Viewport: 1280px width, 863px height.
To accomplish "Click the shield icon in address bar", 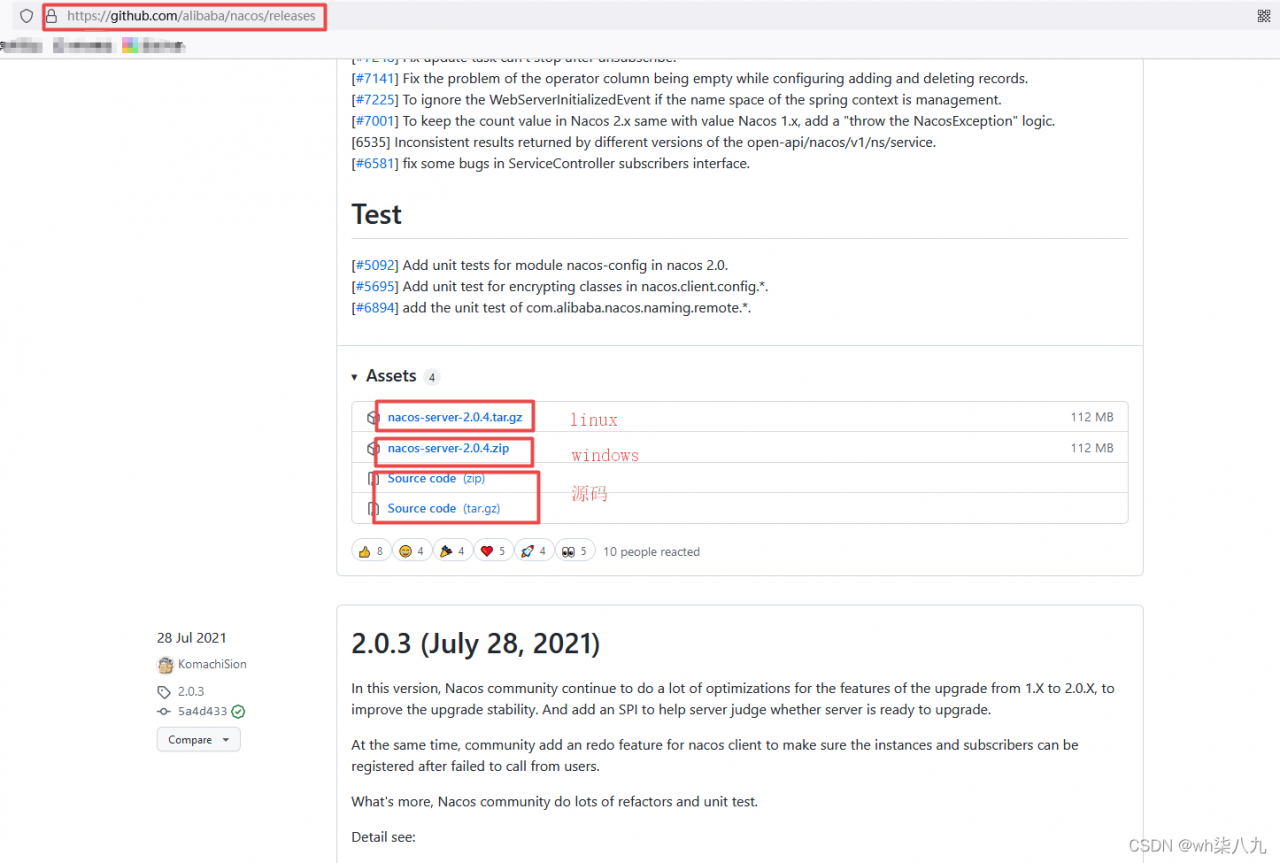I will (x=26, y=16).
